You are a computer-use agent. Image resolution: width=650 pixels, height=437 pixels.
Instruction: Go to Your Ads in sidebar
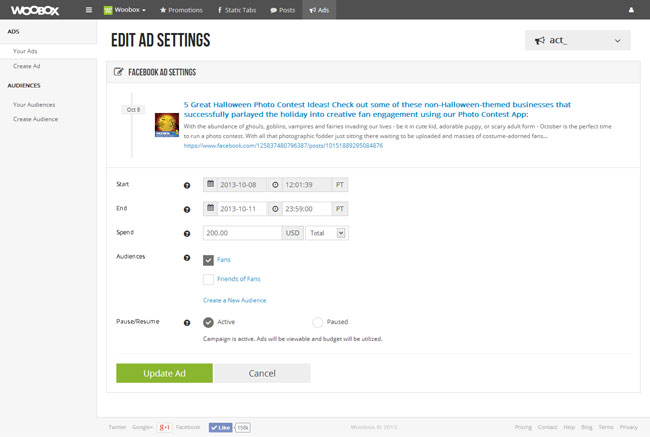coord(25,51)
